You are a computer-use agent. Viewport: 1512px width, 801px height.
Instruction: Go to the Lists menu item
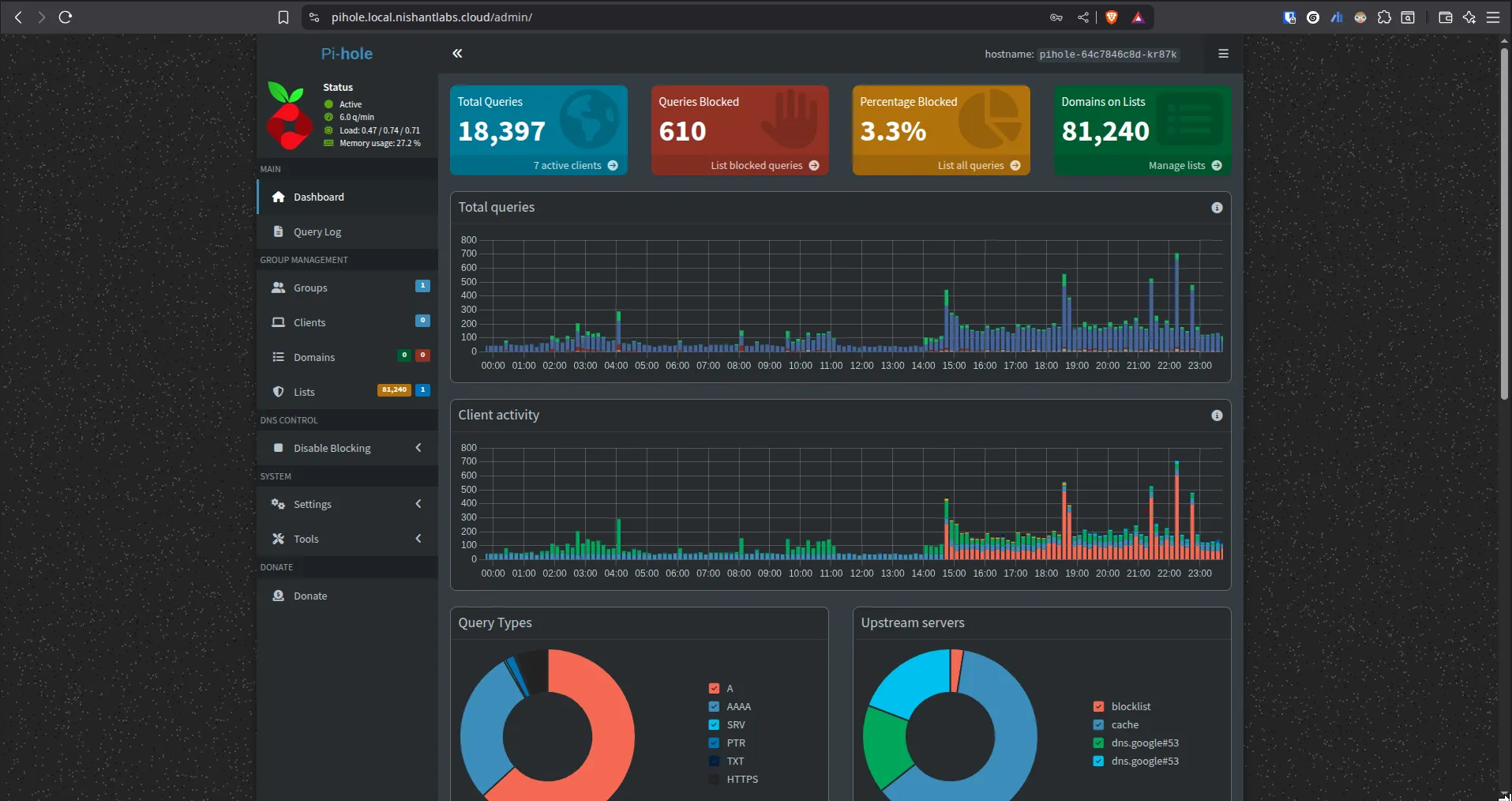[x=304, y=392]
